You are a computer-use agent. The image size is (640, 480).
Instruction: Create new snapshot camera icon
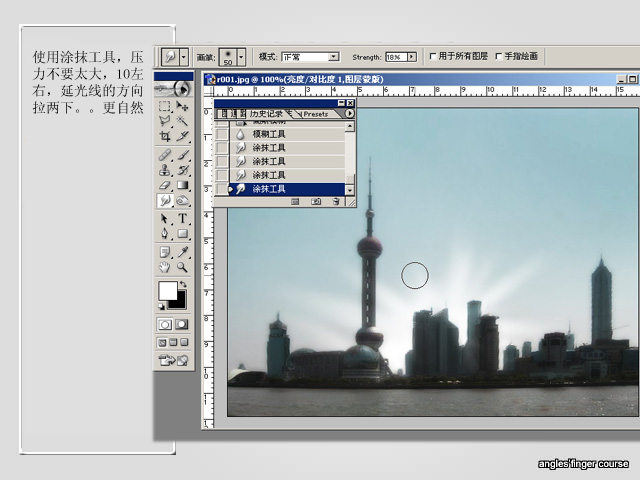pos(316,201)
